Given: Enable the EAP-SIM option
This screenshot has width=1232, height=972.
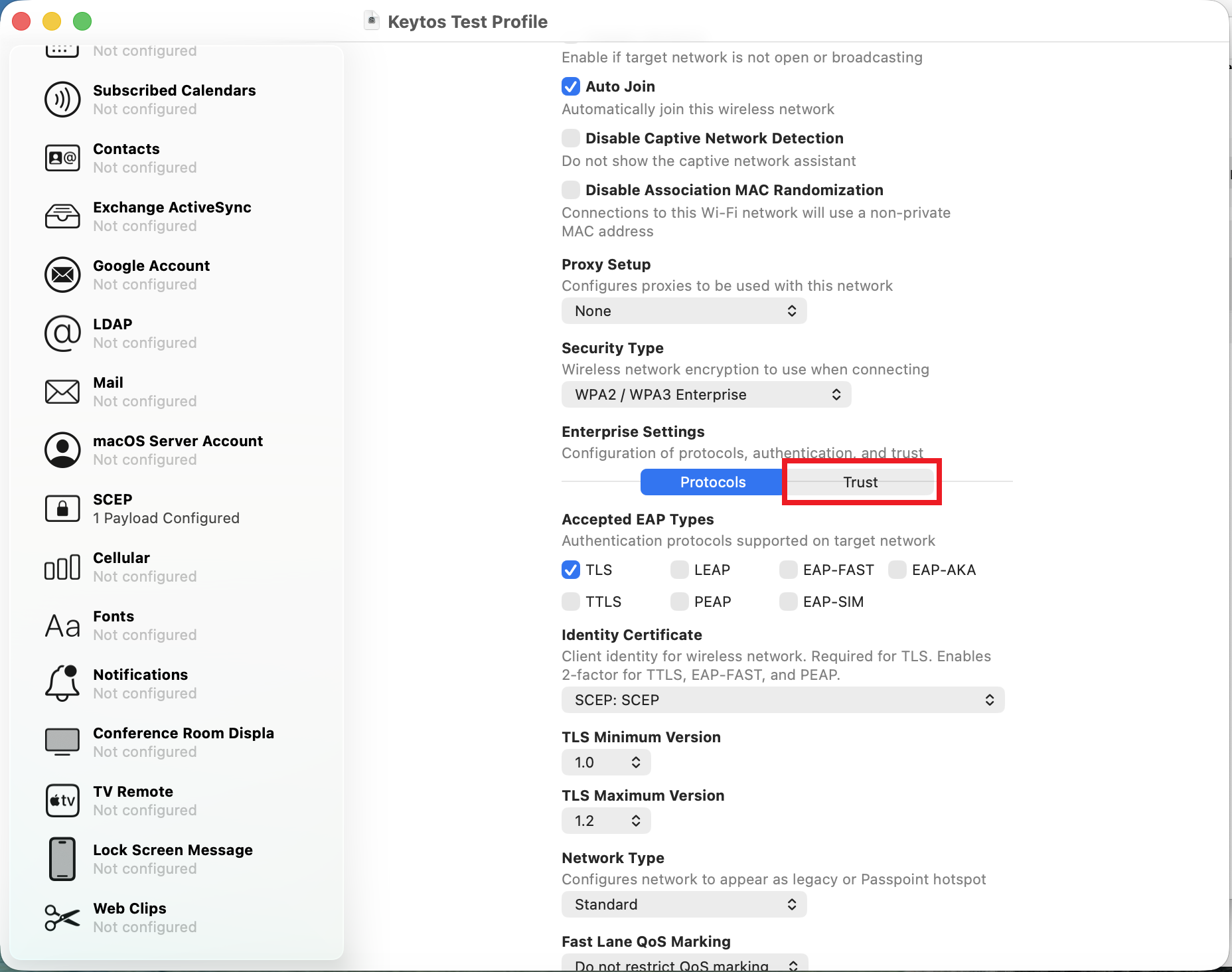Looking at the screenshot, I should [789, 602].
